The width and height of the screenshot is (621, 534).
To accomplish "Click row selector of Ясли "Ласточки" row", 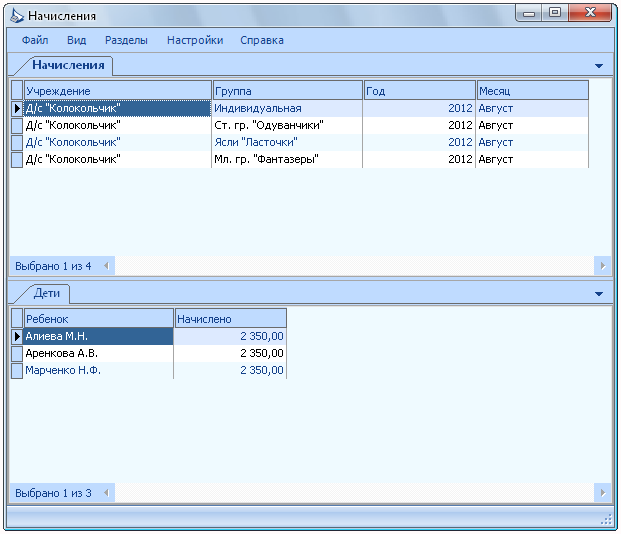I will point(17,142).
